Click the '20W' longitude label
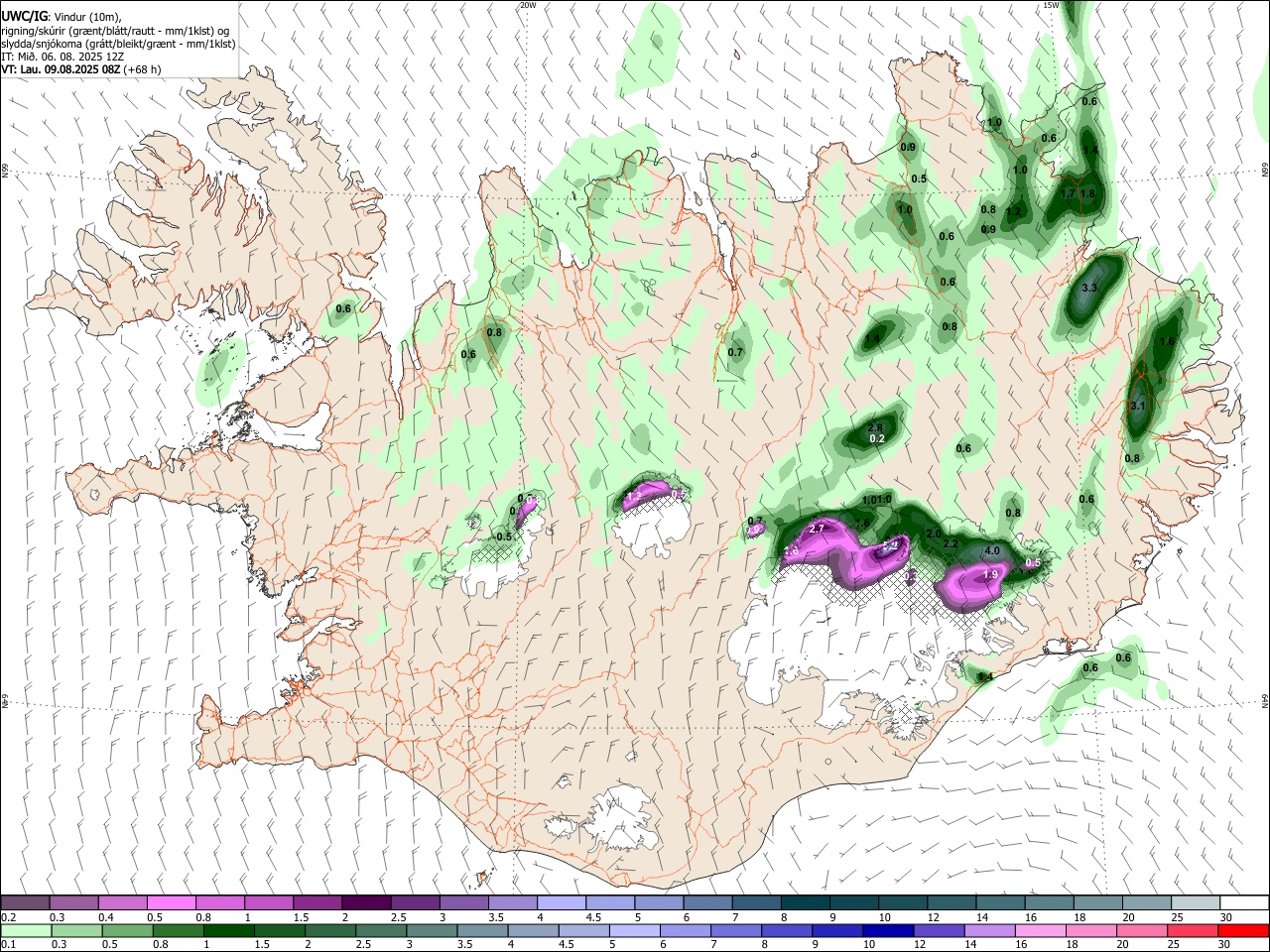1270x952 pixels. pos(528,5)
